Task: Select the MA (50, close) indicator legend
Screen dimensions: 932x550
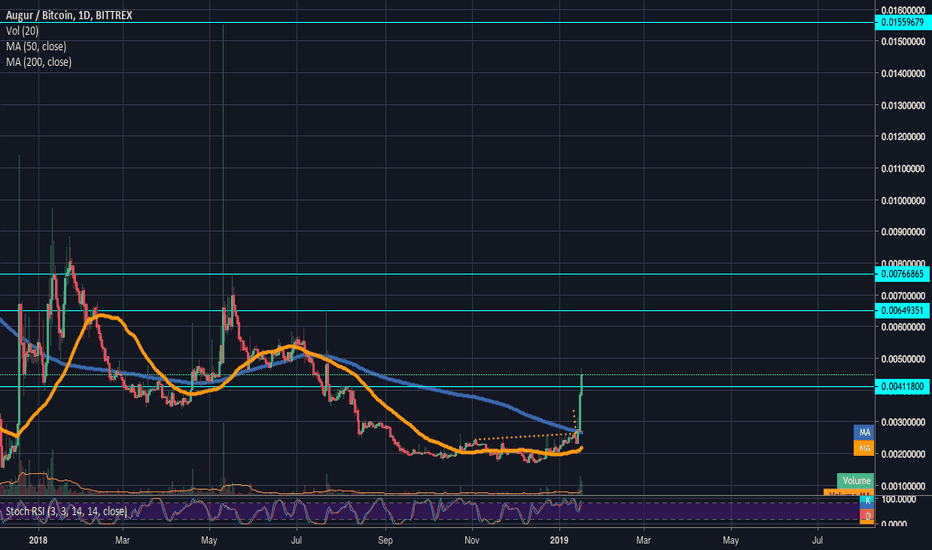Action: coord(36,46)
